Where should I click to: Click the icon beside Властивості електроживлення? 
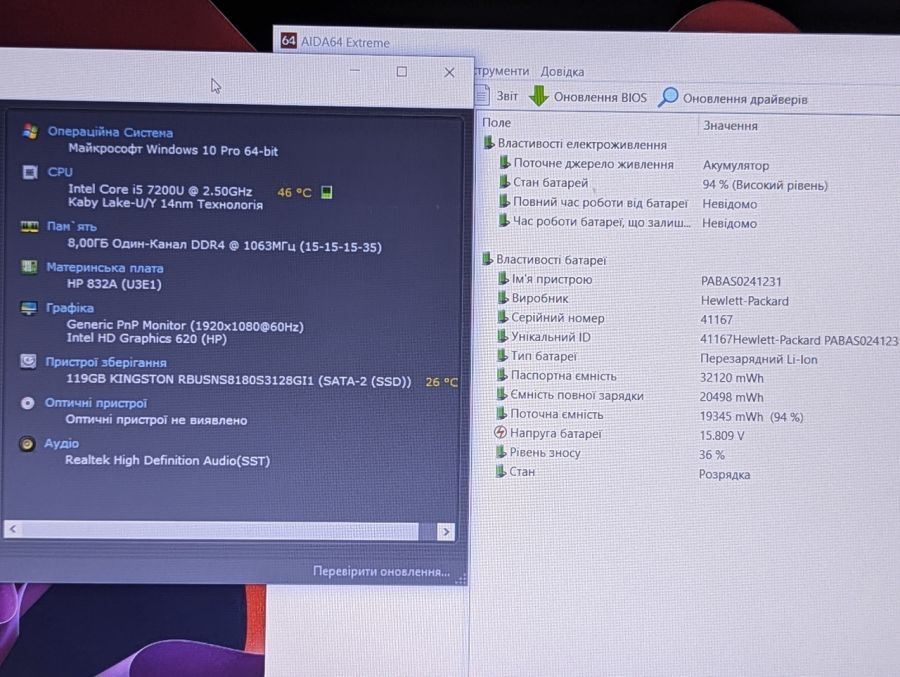(x=488, y=142)
